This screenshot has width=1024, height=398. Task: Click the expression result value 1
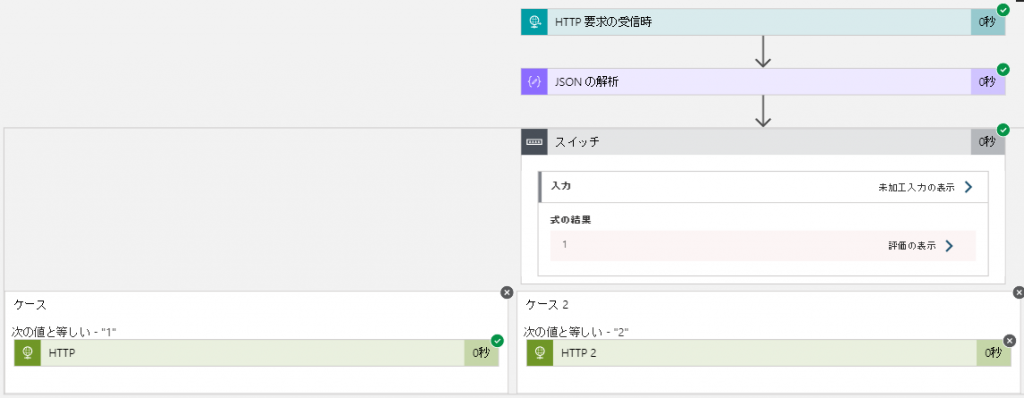pyautogui.click(x=564, y=244)
